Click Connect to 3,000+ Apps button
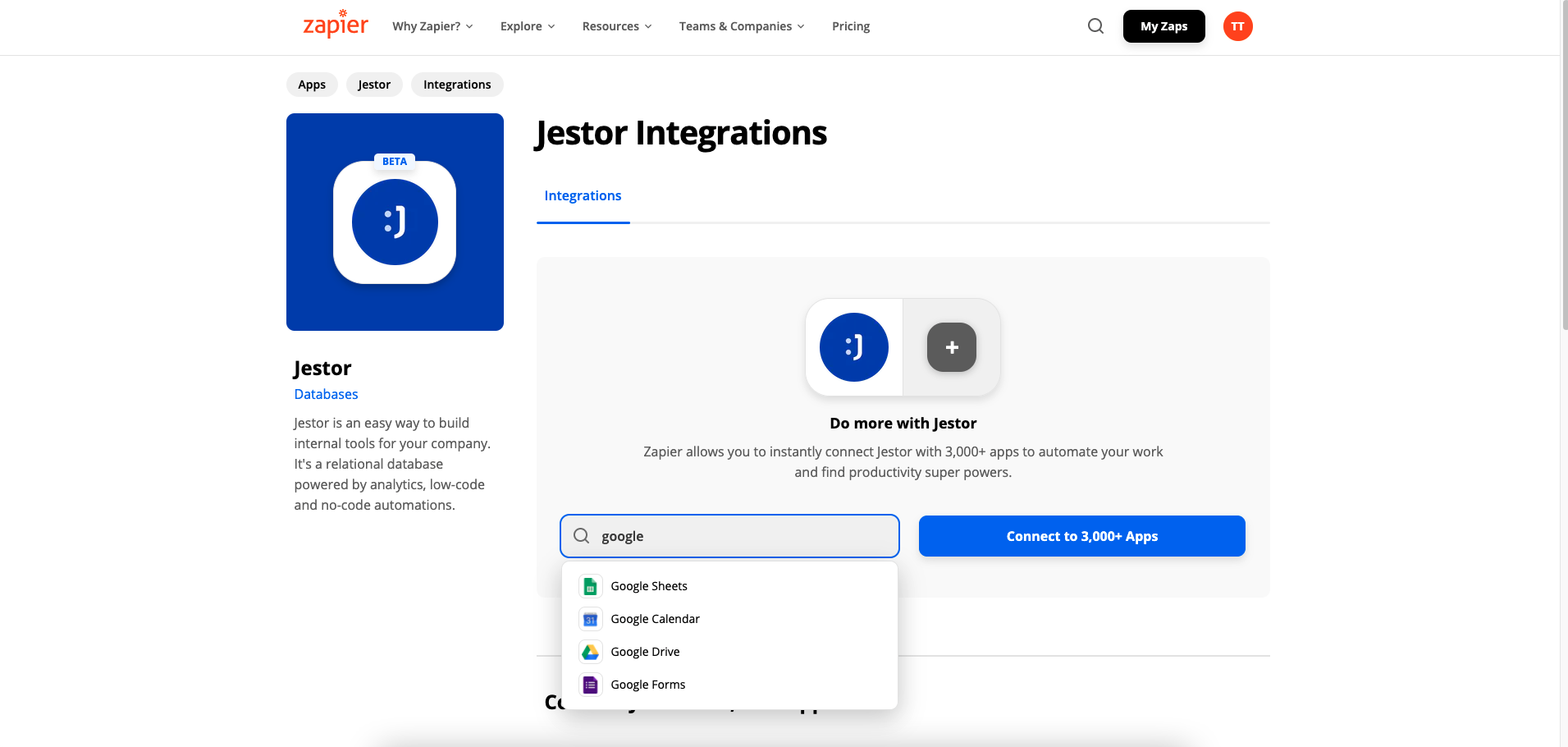 coord(1081,536)
